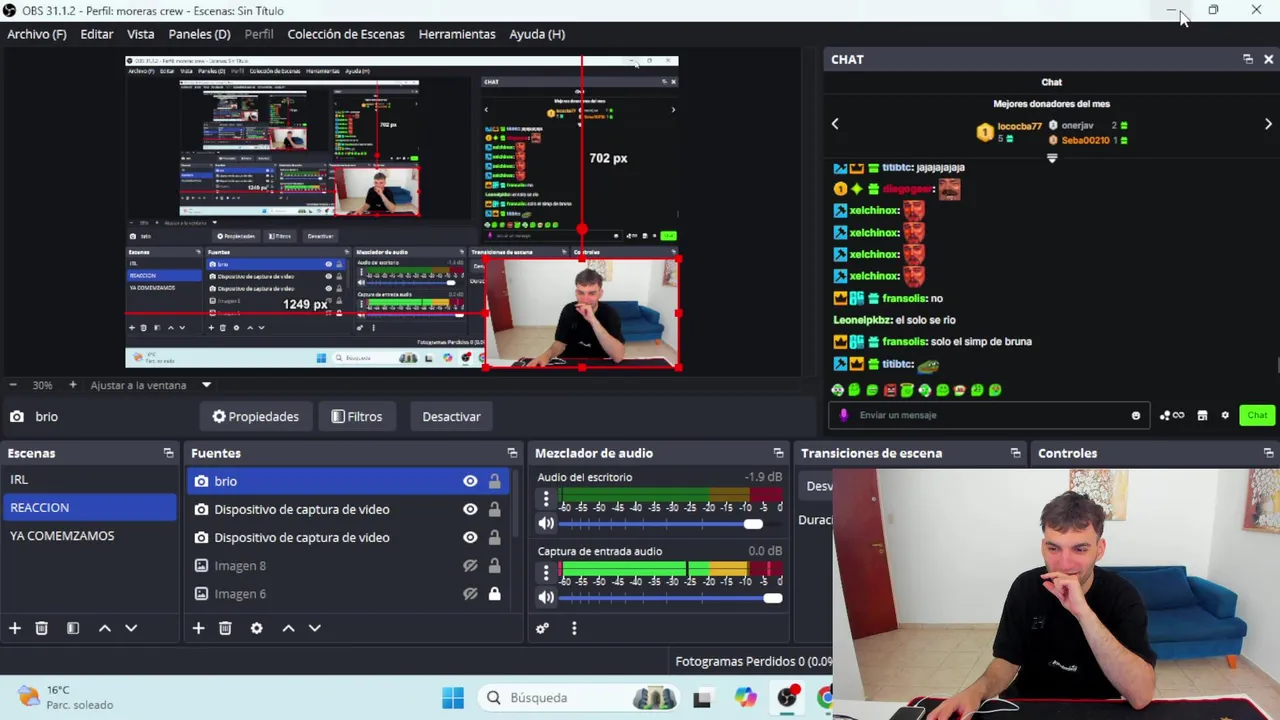This screenshot has width=1280, height=720.
Task: Open Herramientas menu
Action: click(x=457, y=34)
